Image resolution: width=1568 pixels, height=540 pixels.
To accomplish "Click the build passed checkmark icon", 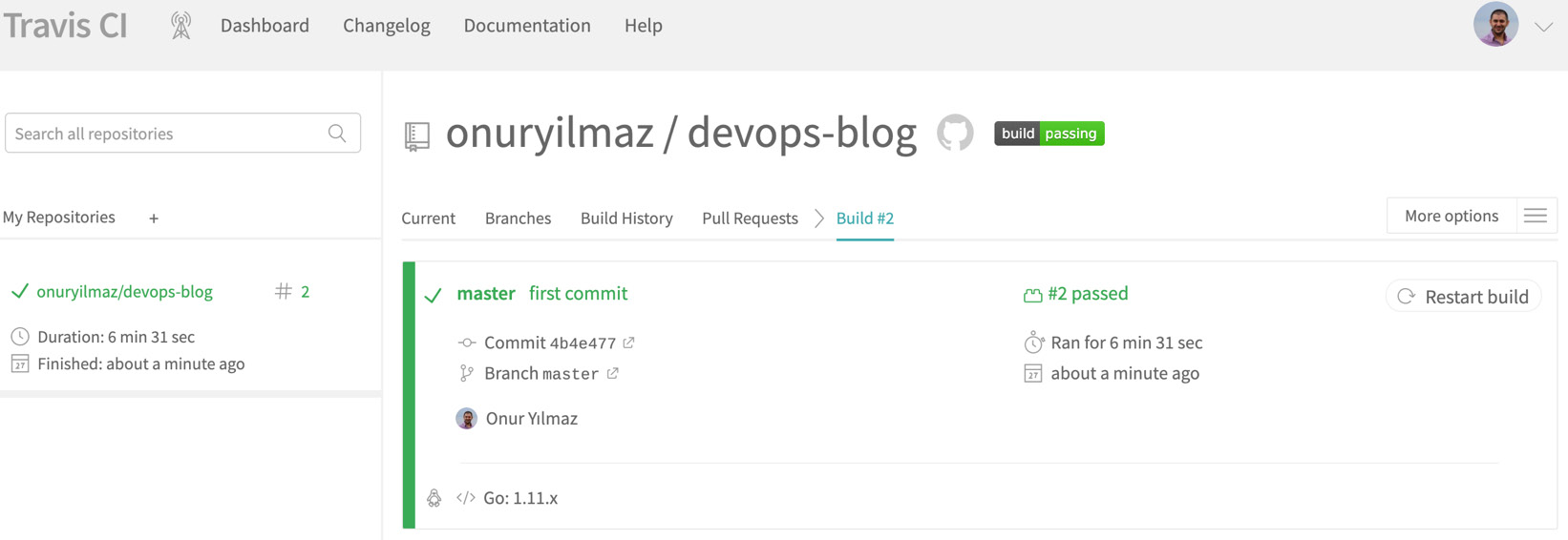I will tap(434, 295).
